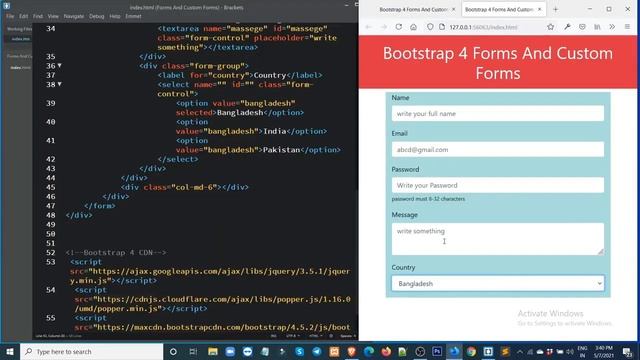Image resolution: width=640 pixels, height=360 pixels.
Task: Open Zoom app on the taskbar
Action: pos(230,351)
